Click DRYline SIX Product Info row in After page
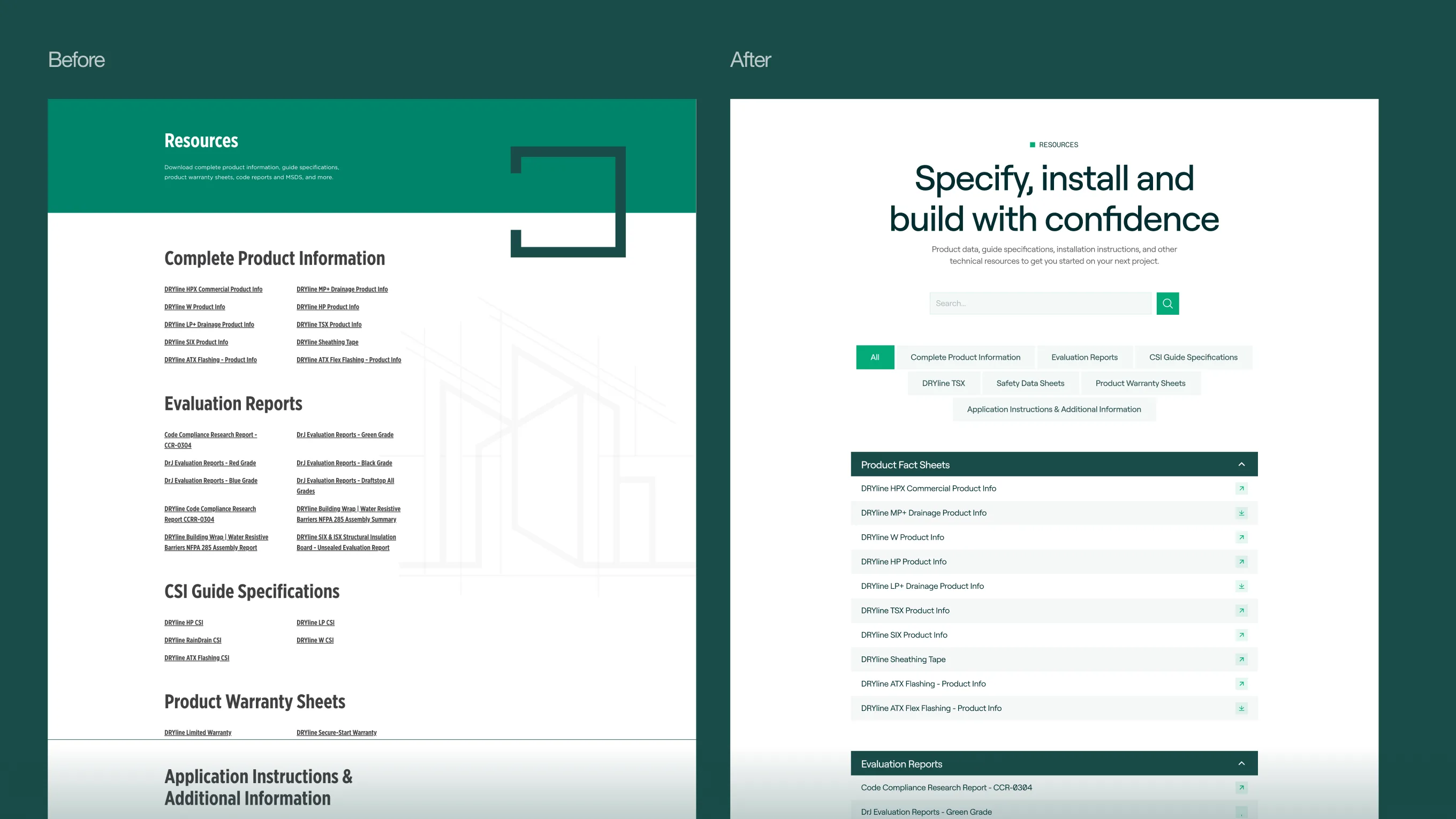 pos(1054,635)
